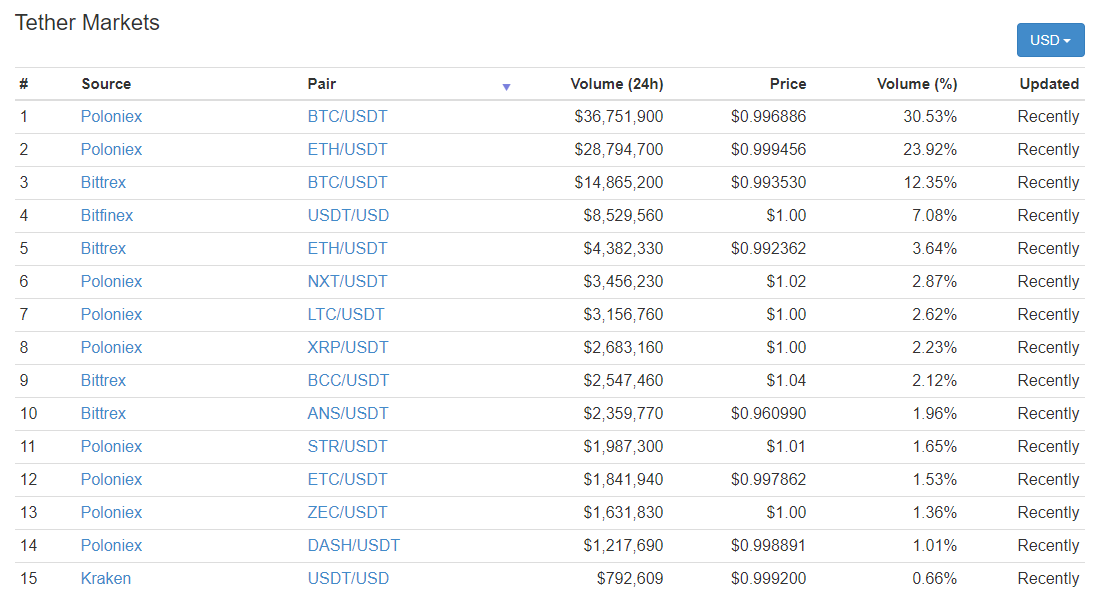Open BTC/USDT pair for Poloniex
The width and height of the screenshot is (1106, 595).
pyautogui.click(x=347, y=117)
